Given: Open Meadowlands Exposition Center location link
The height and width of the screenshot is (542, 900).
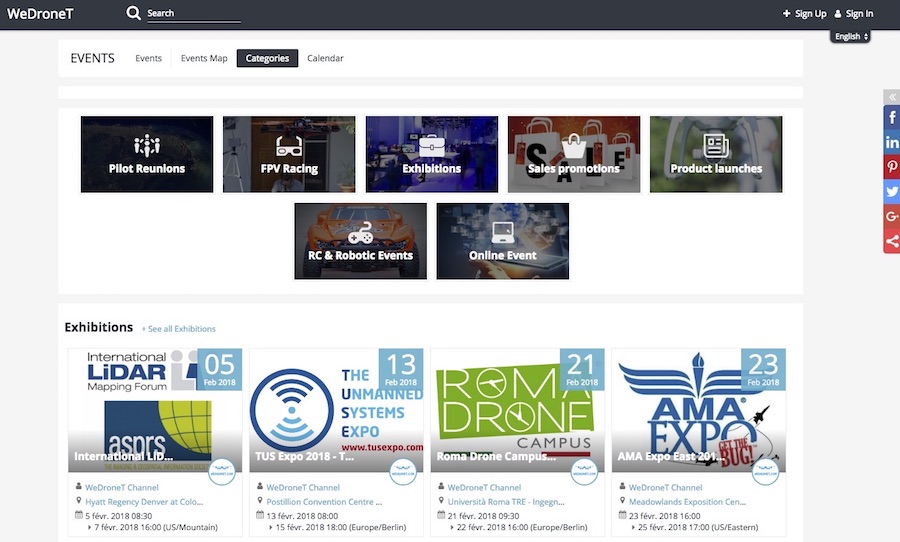Looking at the screenshot, I should point(688,502).
